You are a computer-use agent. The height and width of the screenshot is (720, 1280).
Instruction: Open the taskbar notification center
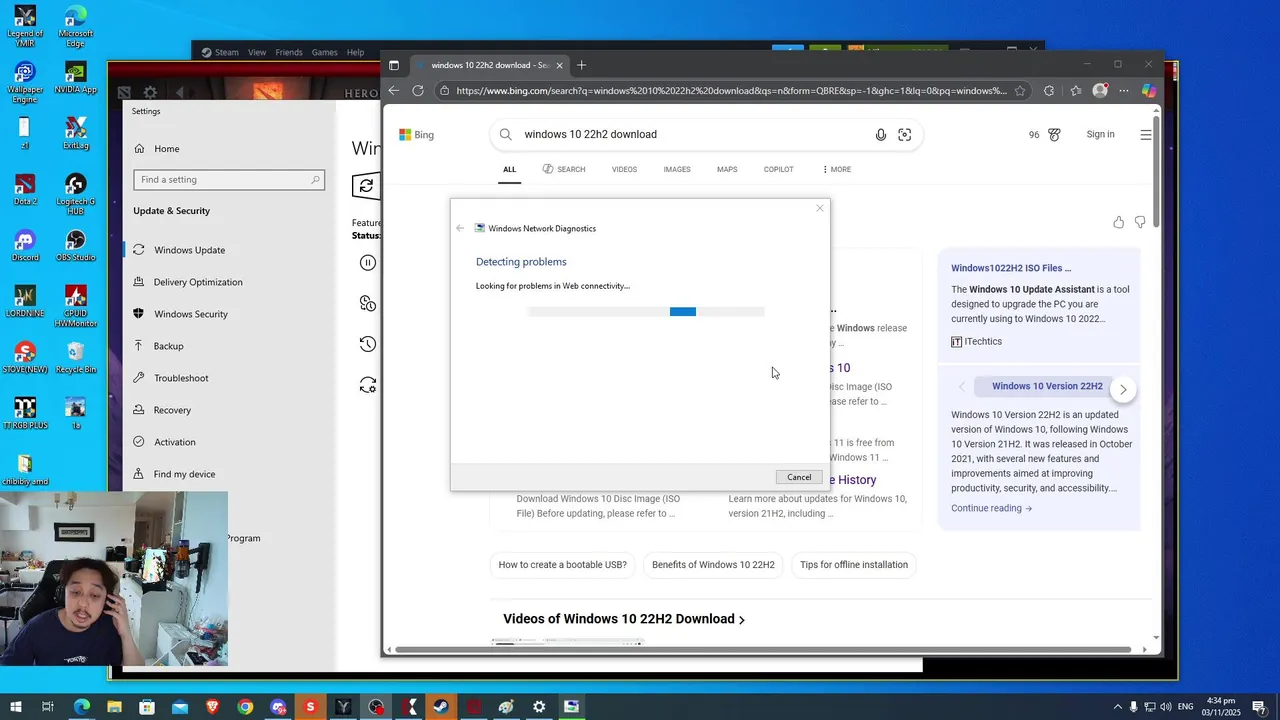[1260, 707]
